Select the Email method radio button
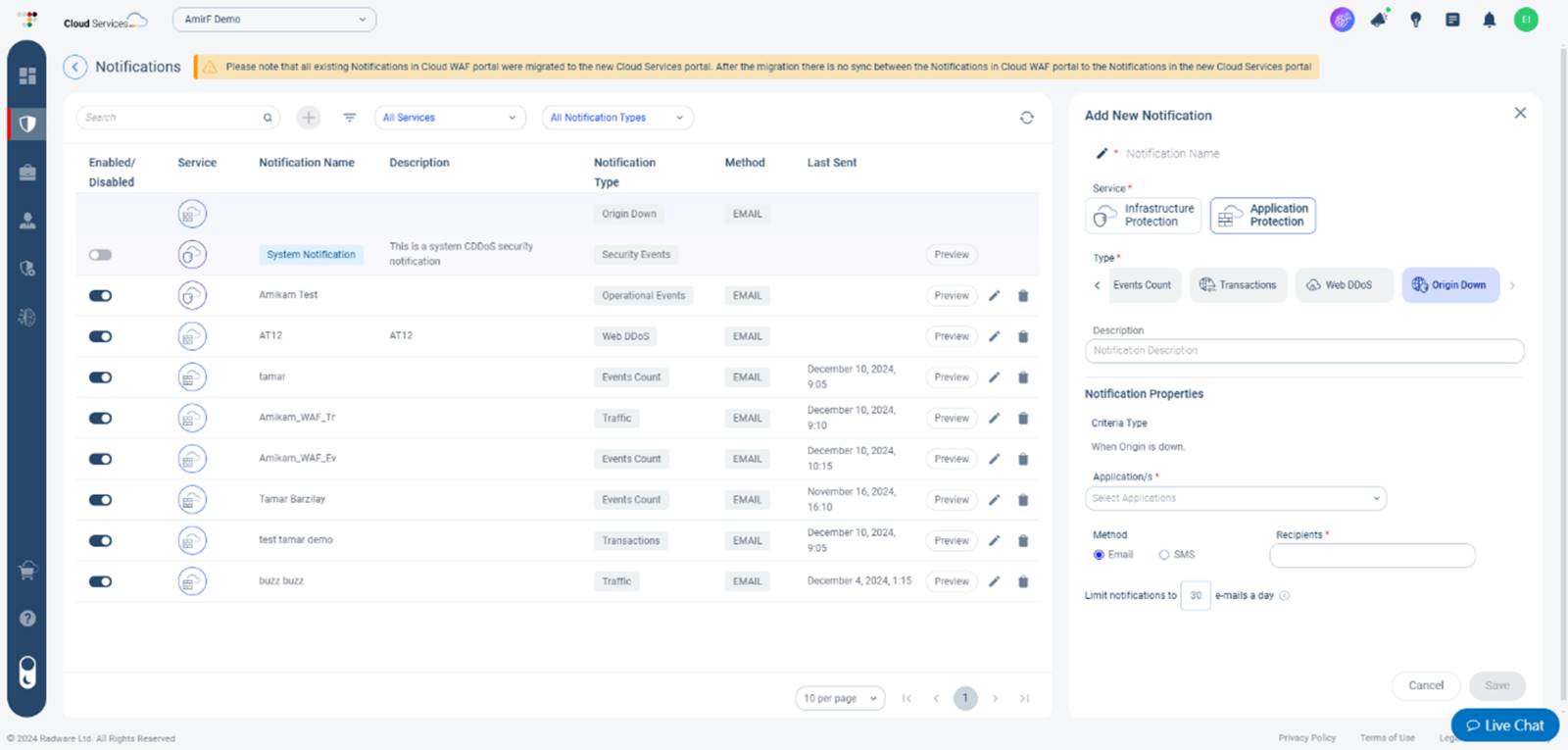This screenshot has width=1568, height=750. click(1099, 555)
